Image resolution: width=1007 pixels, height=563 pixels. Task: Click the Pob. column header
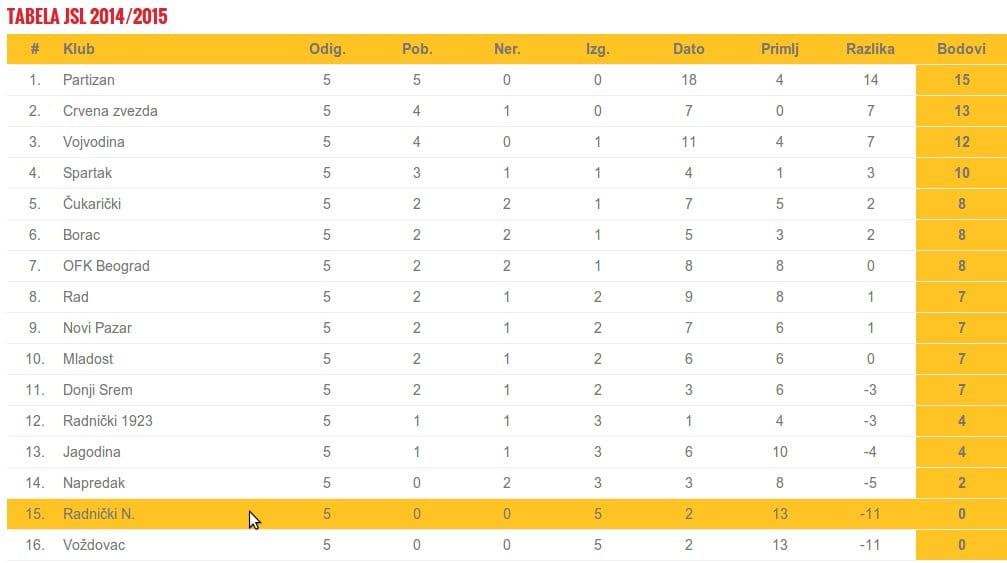click(417, 49)
